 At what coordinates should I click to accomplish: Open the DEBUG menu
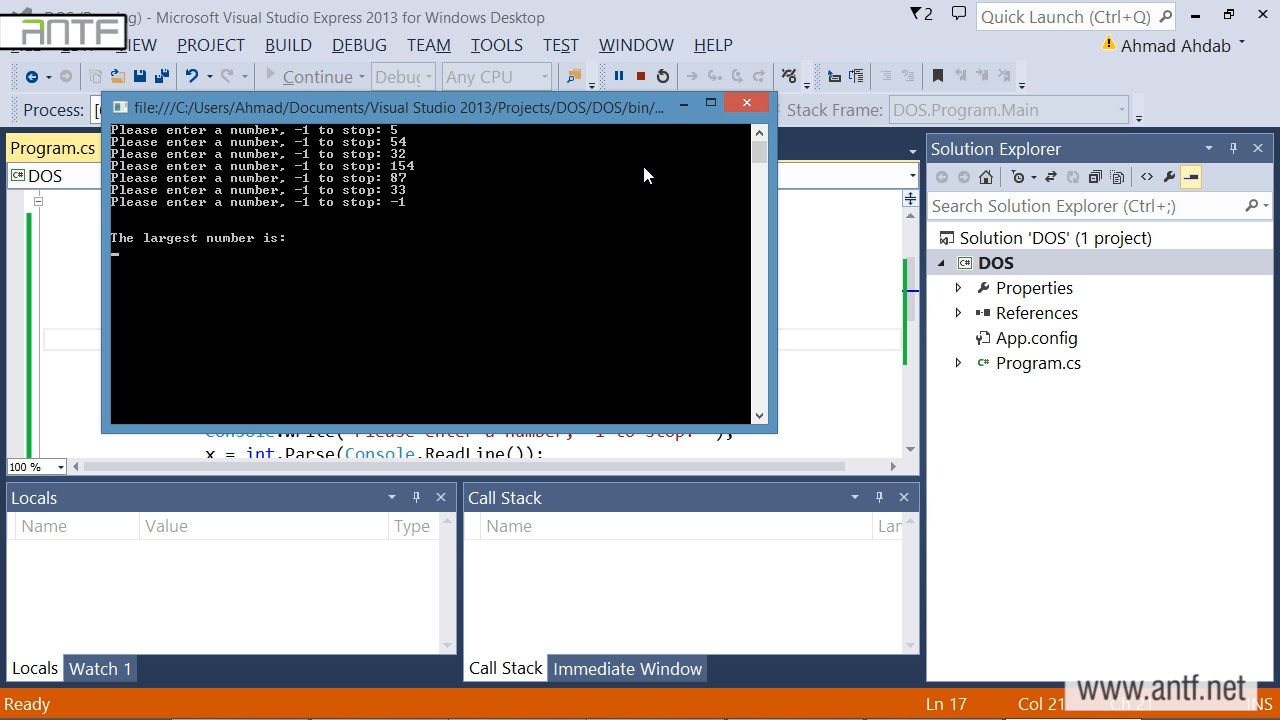359,45
